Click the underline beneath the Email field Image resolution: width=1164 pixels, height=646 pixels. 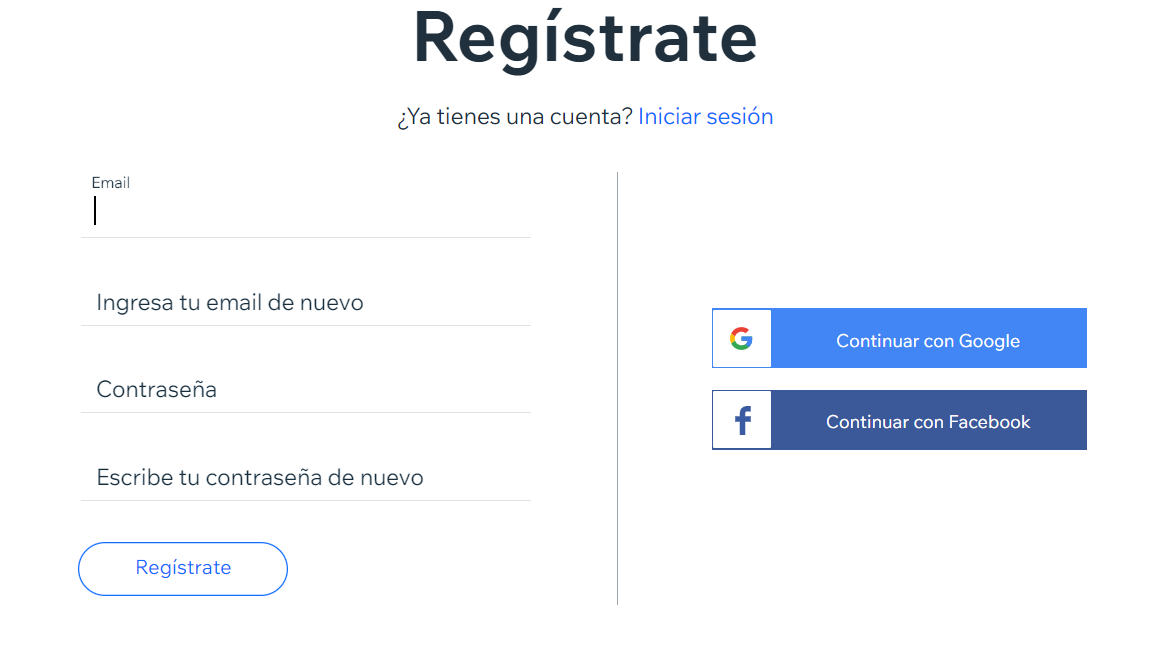[305, 237]
